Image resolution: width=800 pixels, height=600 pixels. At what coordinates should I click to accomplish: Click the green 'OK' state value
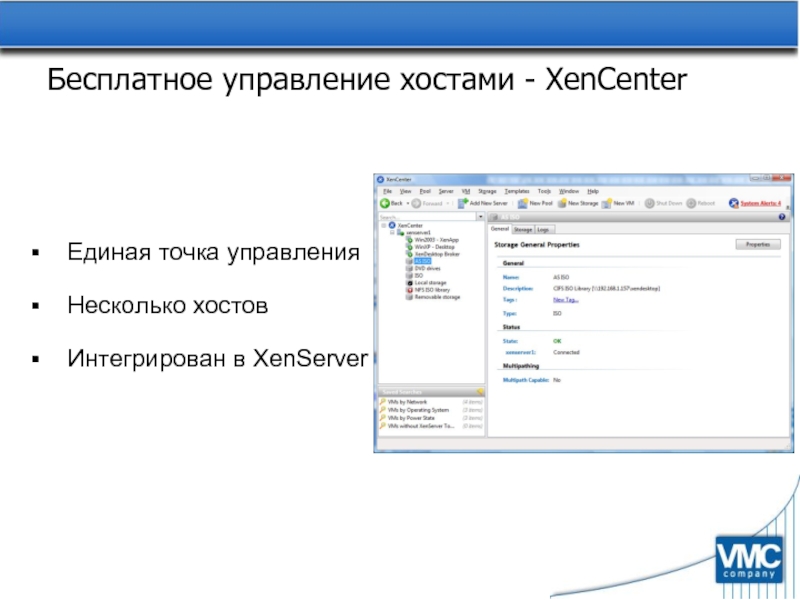pyautogui.click(x=557, y=341)
